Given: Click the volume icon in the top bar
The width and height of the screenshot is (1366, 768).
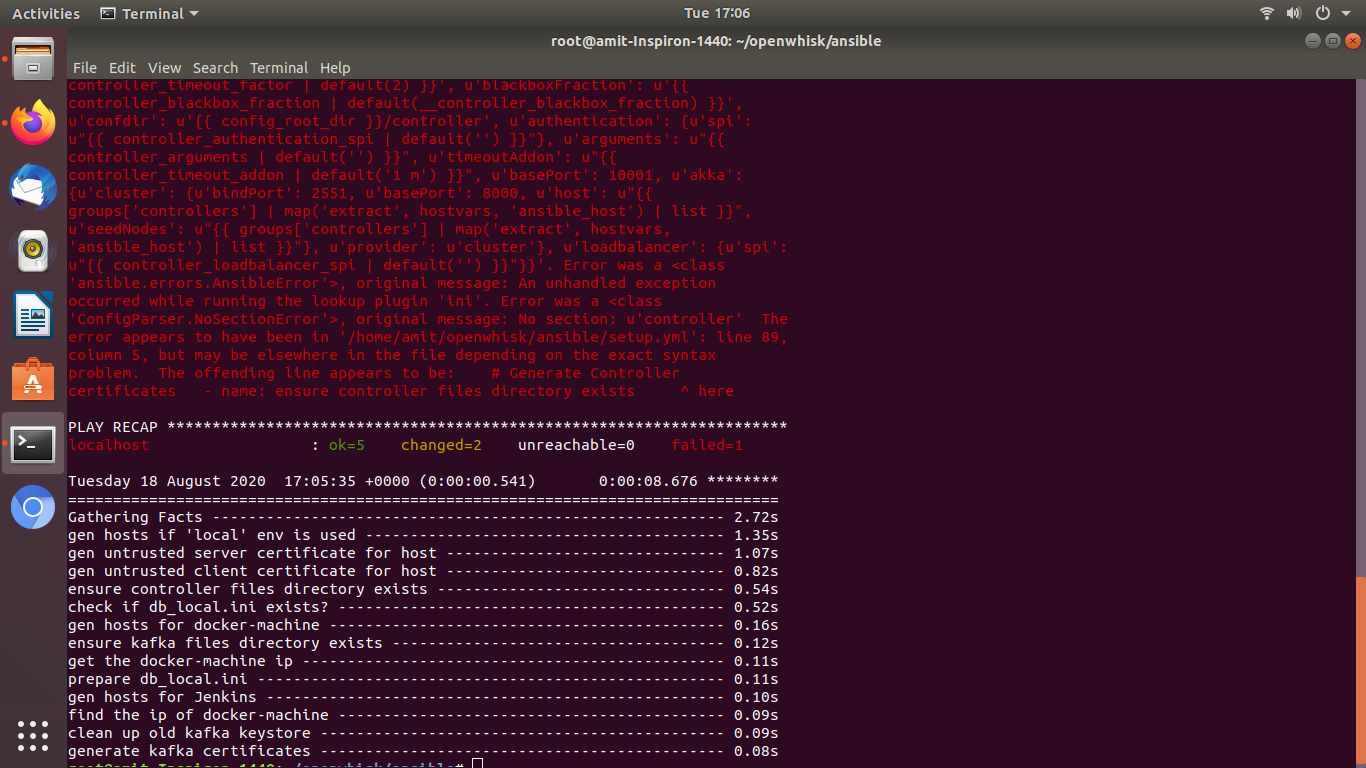Looking at the screenshot, I should point(1293,13).
